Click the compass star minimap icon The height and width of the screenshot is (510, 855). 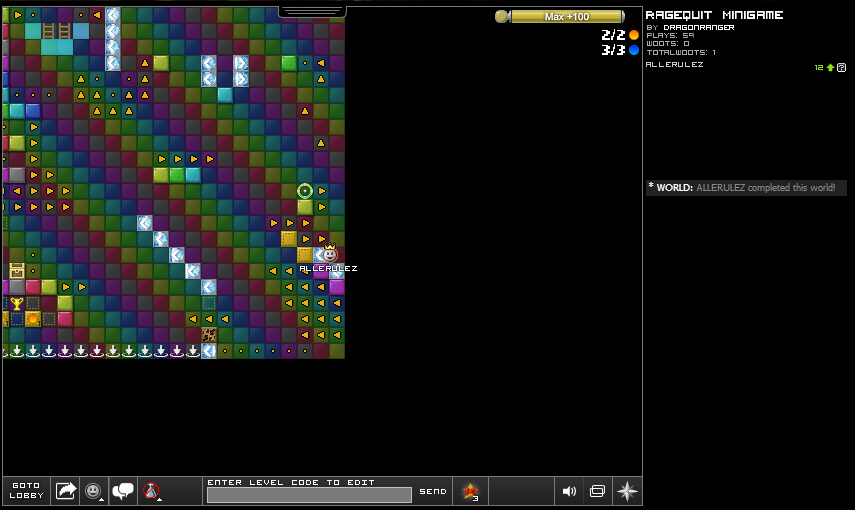click(x=627, y=491)
